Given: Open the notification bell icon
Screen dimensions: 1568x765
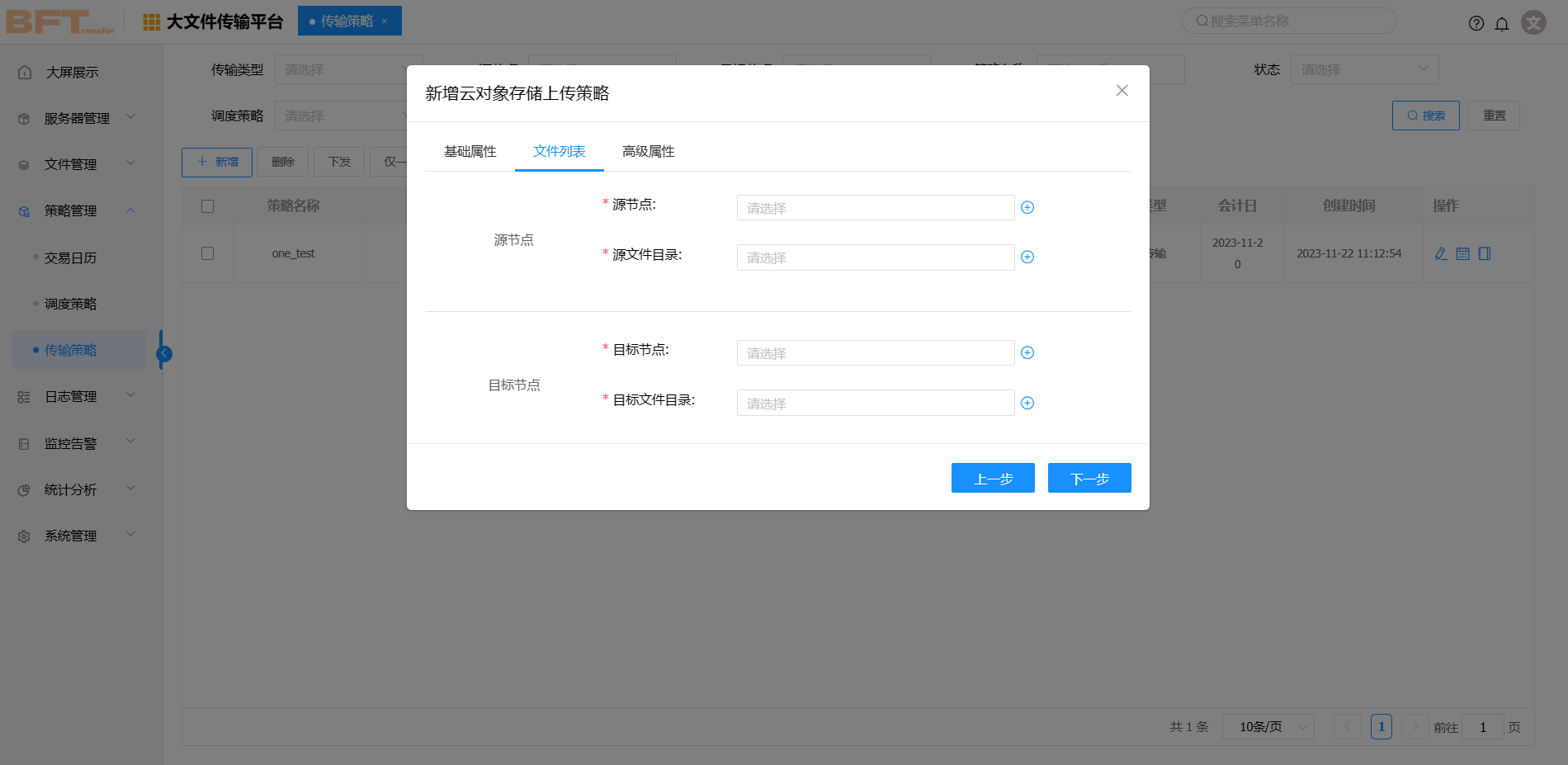Looking at the screenshot, I should point(1502,23).
